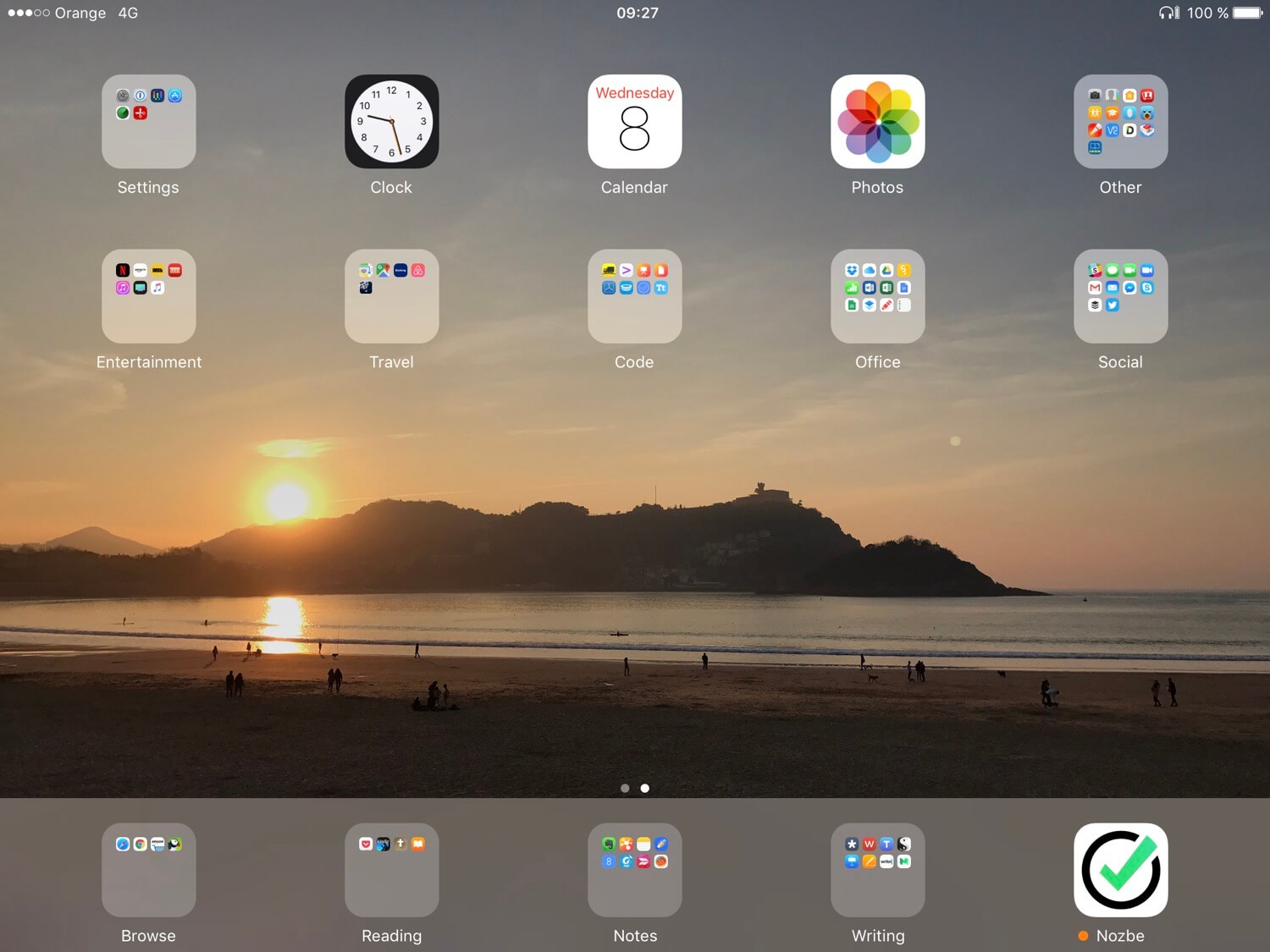This screenshot has height=952, width=1270.
Task: Tap the Entertainment folder label
Action: pyautogui.click(x=149, y=362)
